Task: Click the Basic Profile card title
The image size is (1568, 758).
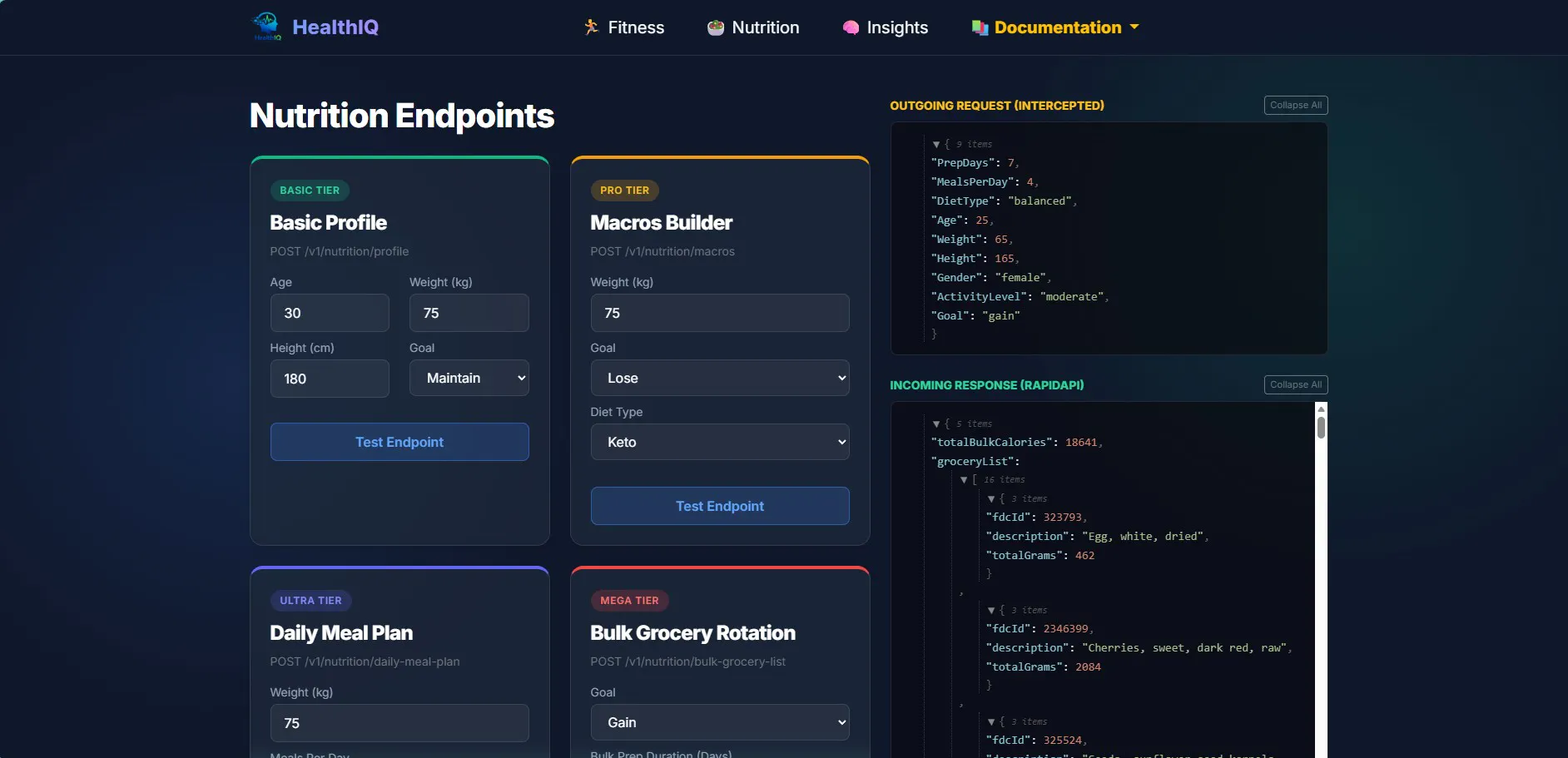Action: pos(329,223)
